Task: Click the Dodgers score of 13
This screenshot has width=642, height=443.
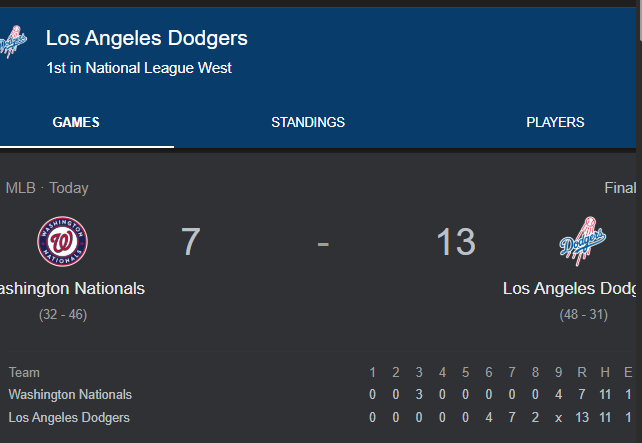Action: (x=455, y=242)
